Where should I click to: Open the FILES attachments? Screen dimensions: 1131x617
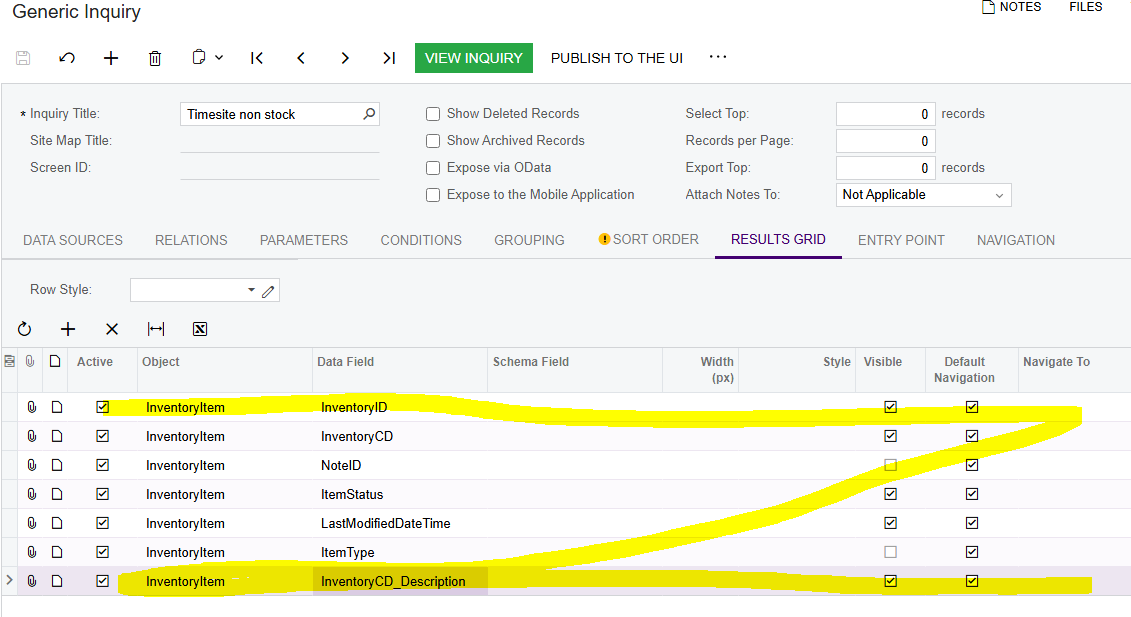1086,7
